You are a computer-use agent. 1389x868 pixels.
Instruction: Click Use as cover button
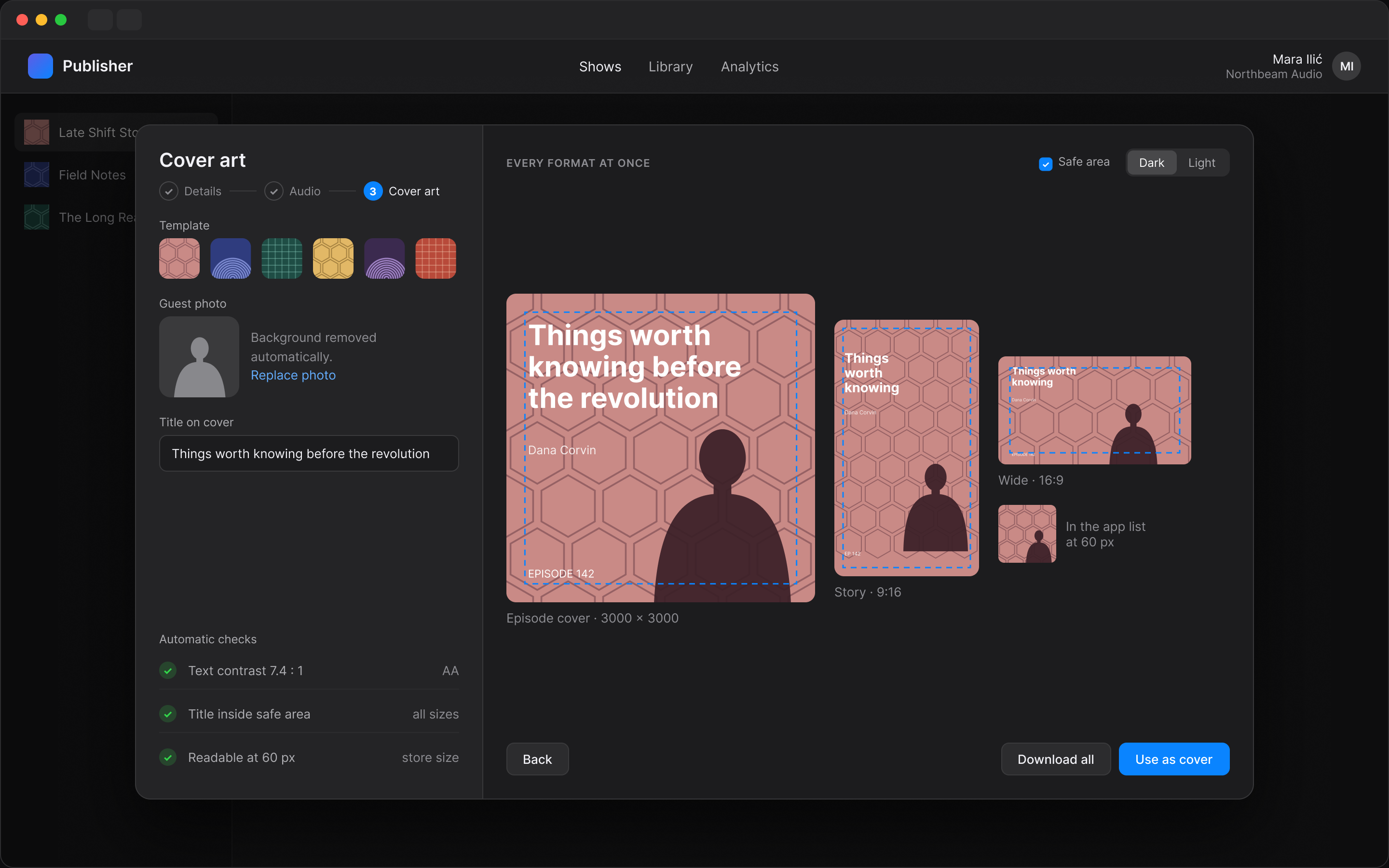(x=1174, y=759)
